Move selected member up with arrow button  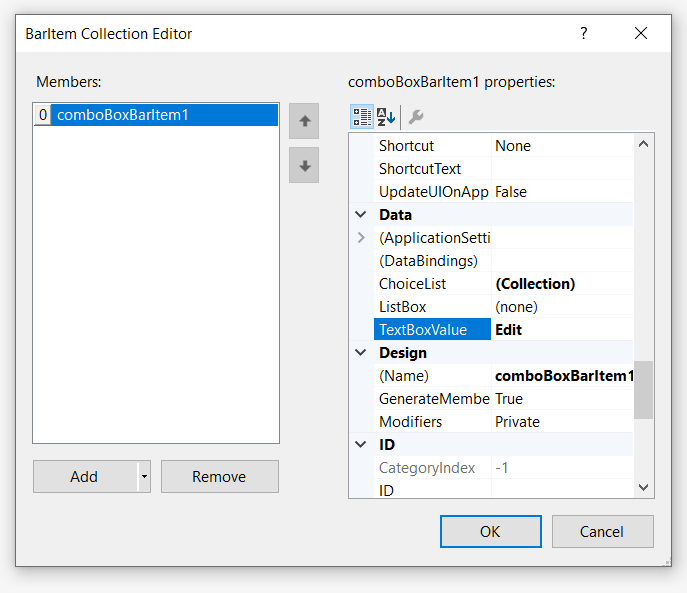[304, 121]
